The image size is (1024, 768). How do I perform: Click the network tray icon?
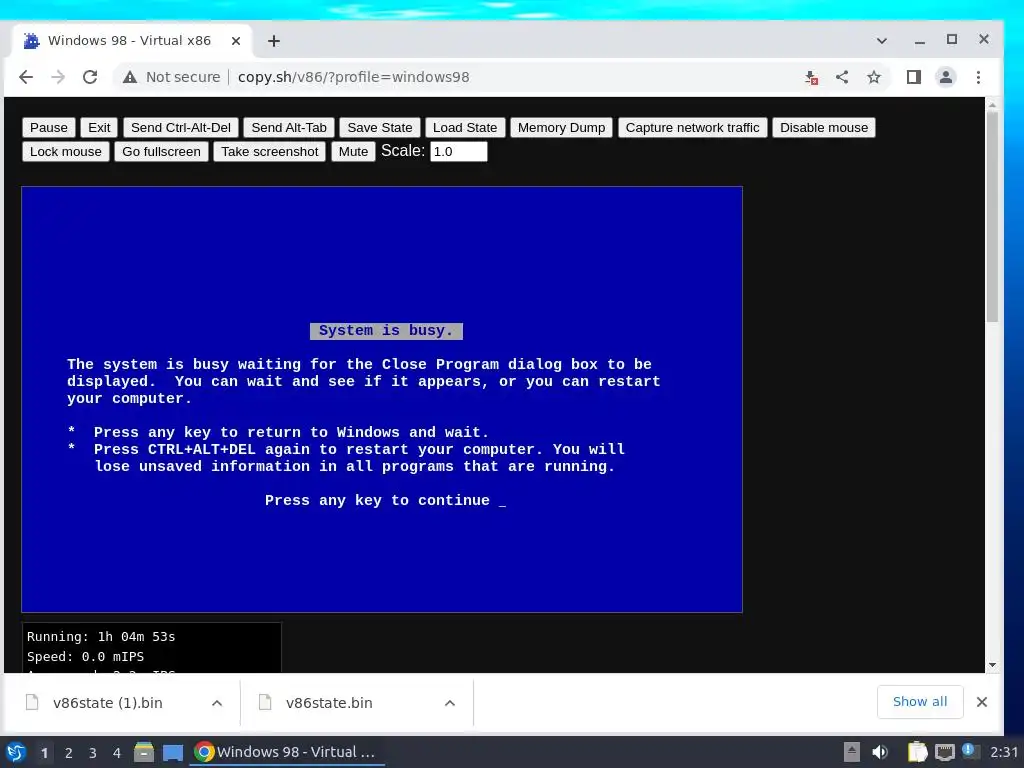[945, 752]
